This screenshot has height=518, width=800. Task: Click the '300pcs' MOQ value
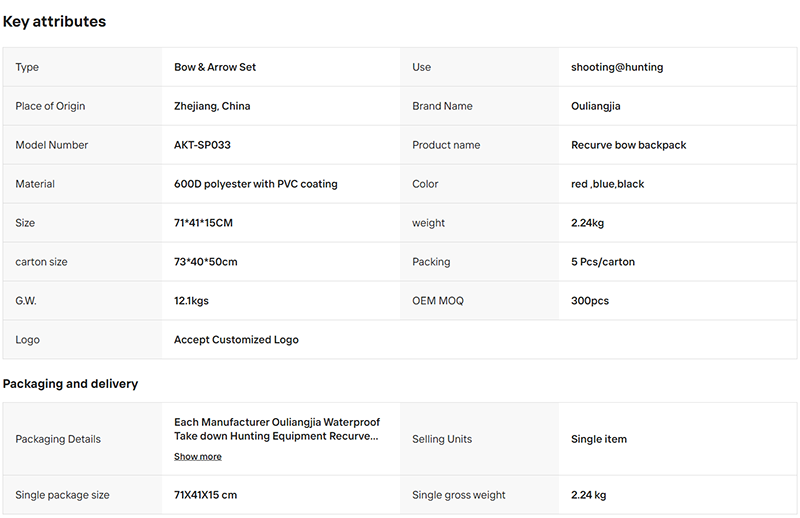[x=590, y=301]
